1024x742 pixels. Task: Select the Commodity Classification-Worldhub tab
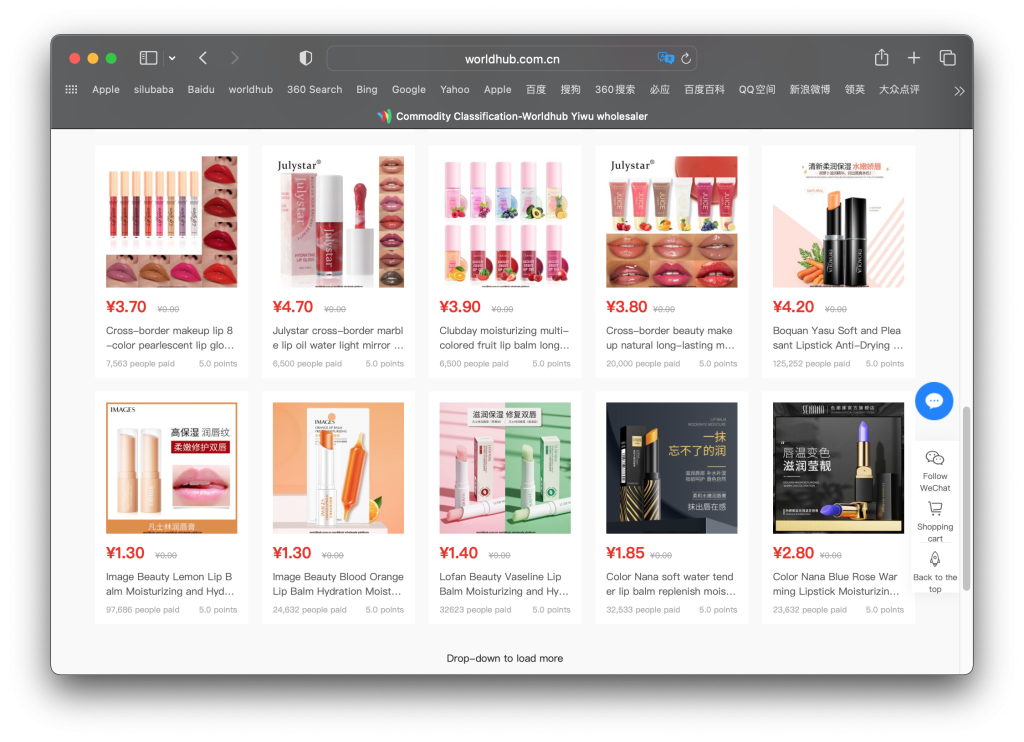[x=512, y=116]
